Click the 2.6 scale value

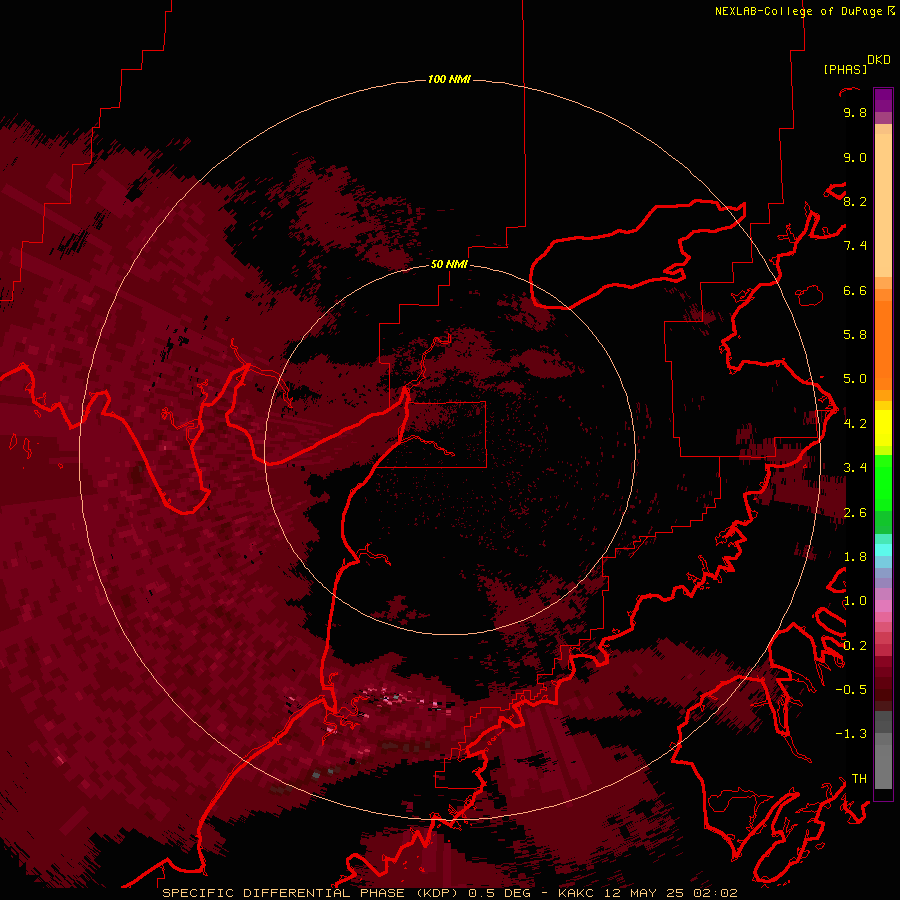855,513
